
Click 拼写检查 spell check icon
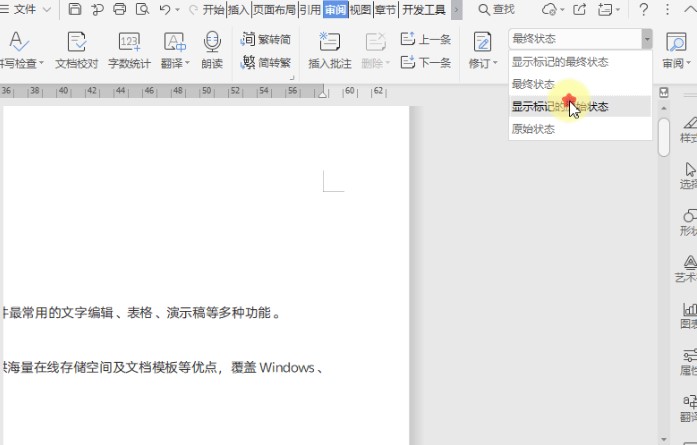point(17,42)
